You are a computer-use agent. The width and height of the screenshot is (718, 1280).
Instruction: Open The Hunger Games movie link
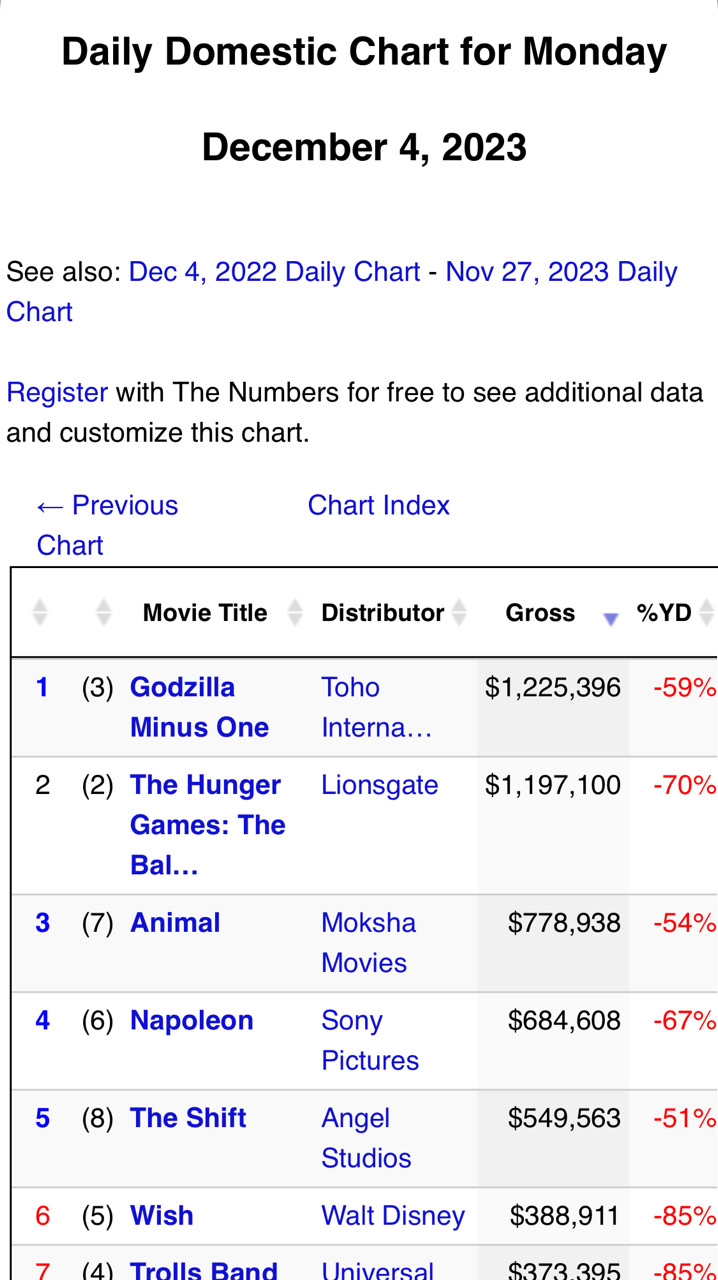pos(207,825)
